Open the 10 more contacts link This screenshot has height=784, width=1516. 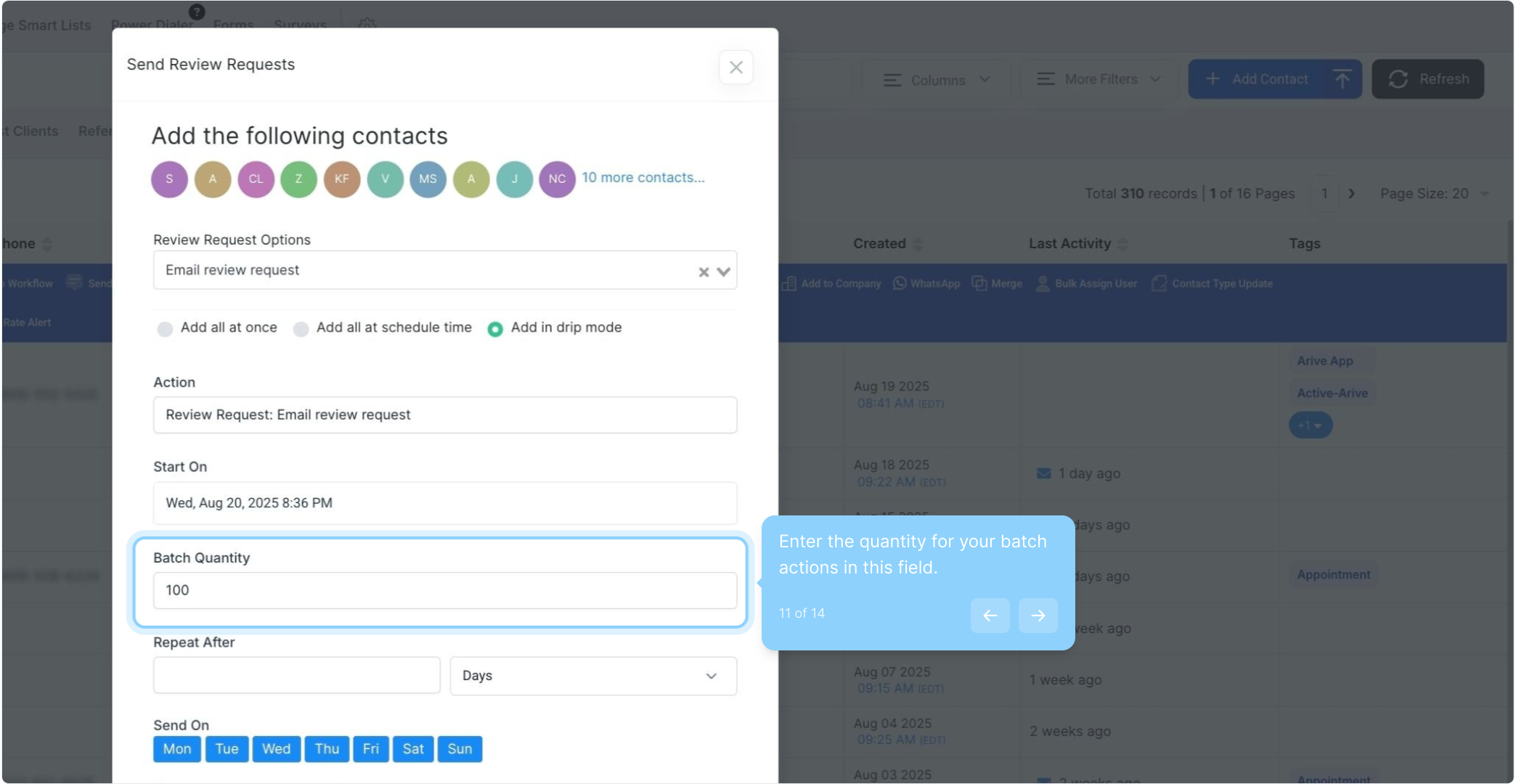click(643, 178)
